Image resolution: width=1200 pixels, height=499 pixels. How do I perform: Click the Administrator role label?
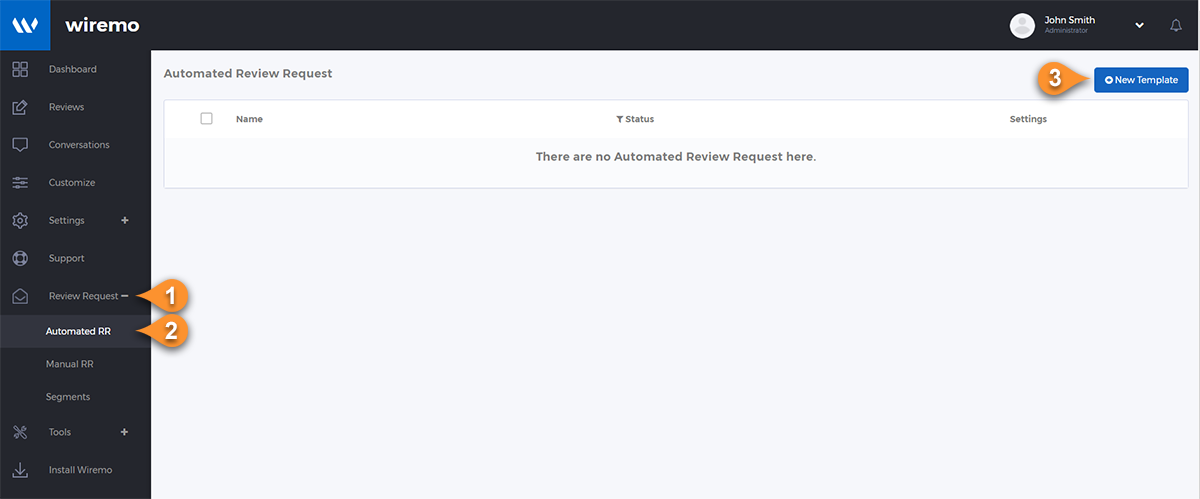pyautogui.click(x=1066, y=31)
